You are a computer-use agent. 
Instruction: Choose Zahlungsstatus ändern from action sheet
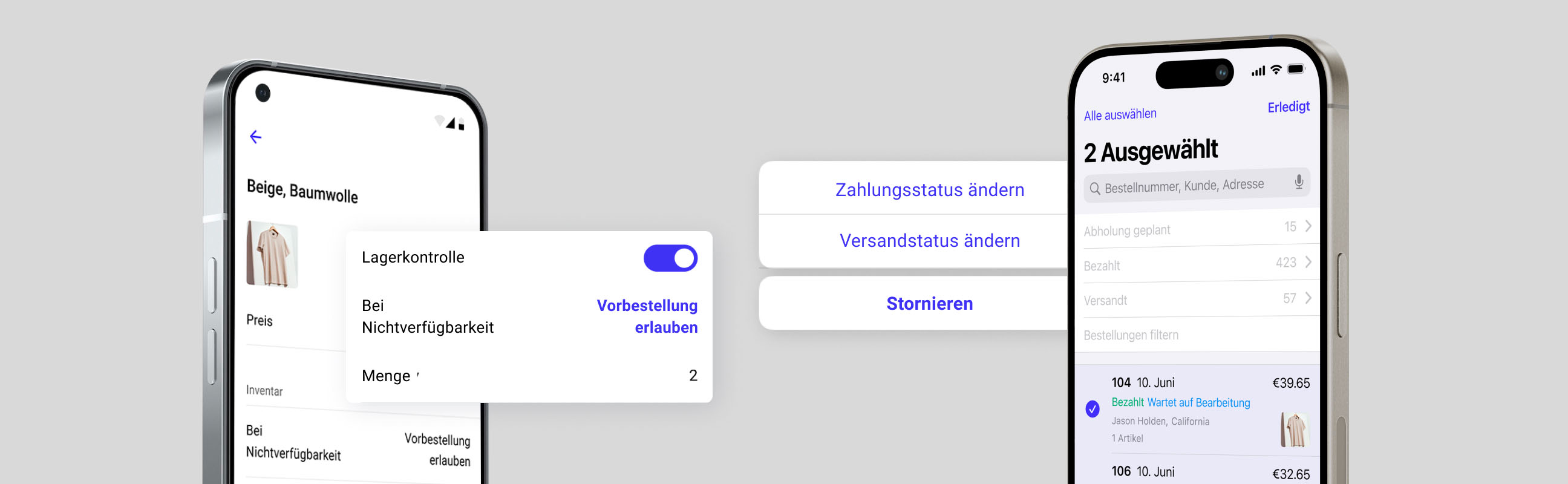pos(929,190)
